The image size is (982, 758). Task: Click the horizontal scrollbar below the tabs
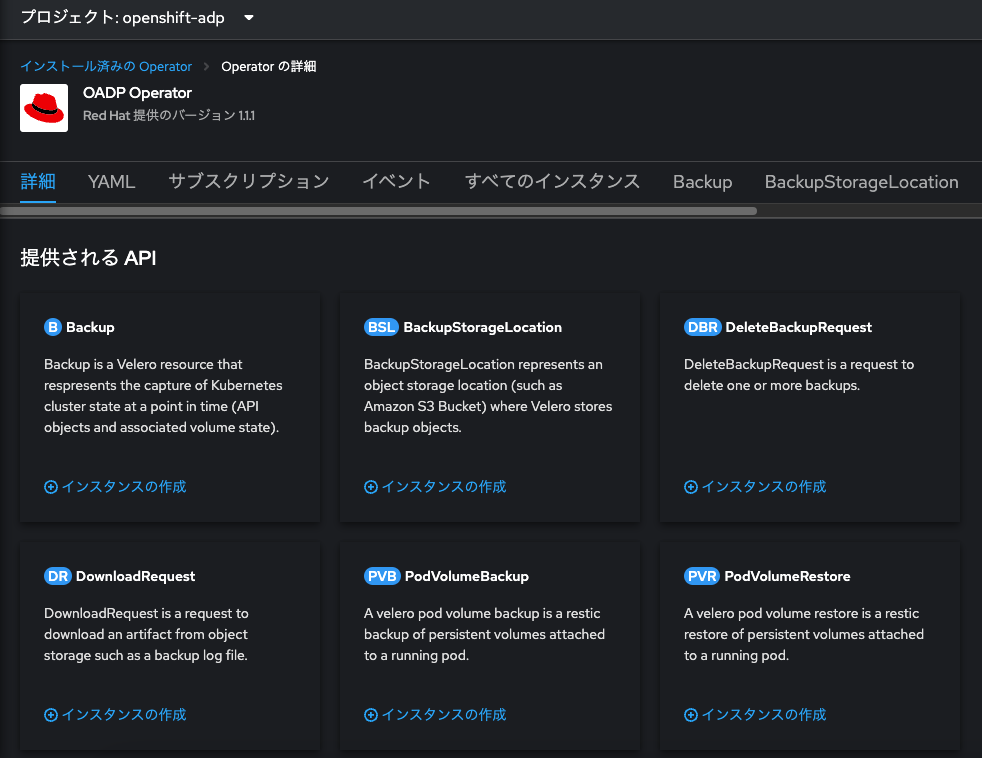point(380,211)
